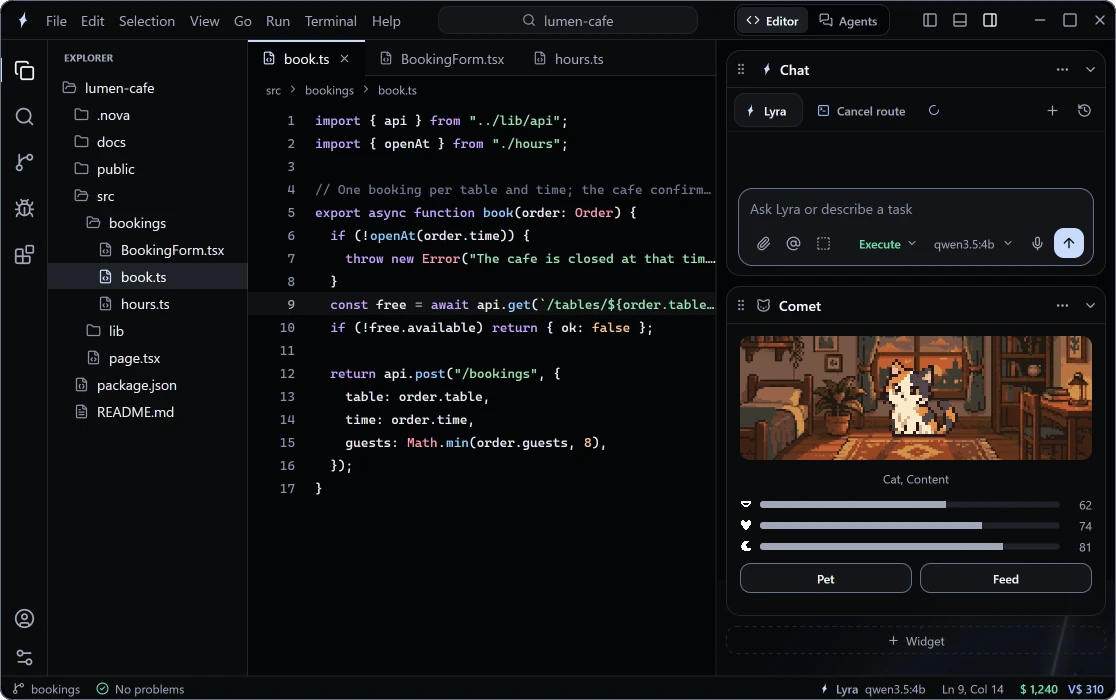1116x700 pixels.
Task: Toggle the right sidebar layout button
Action: point(989,21)
